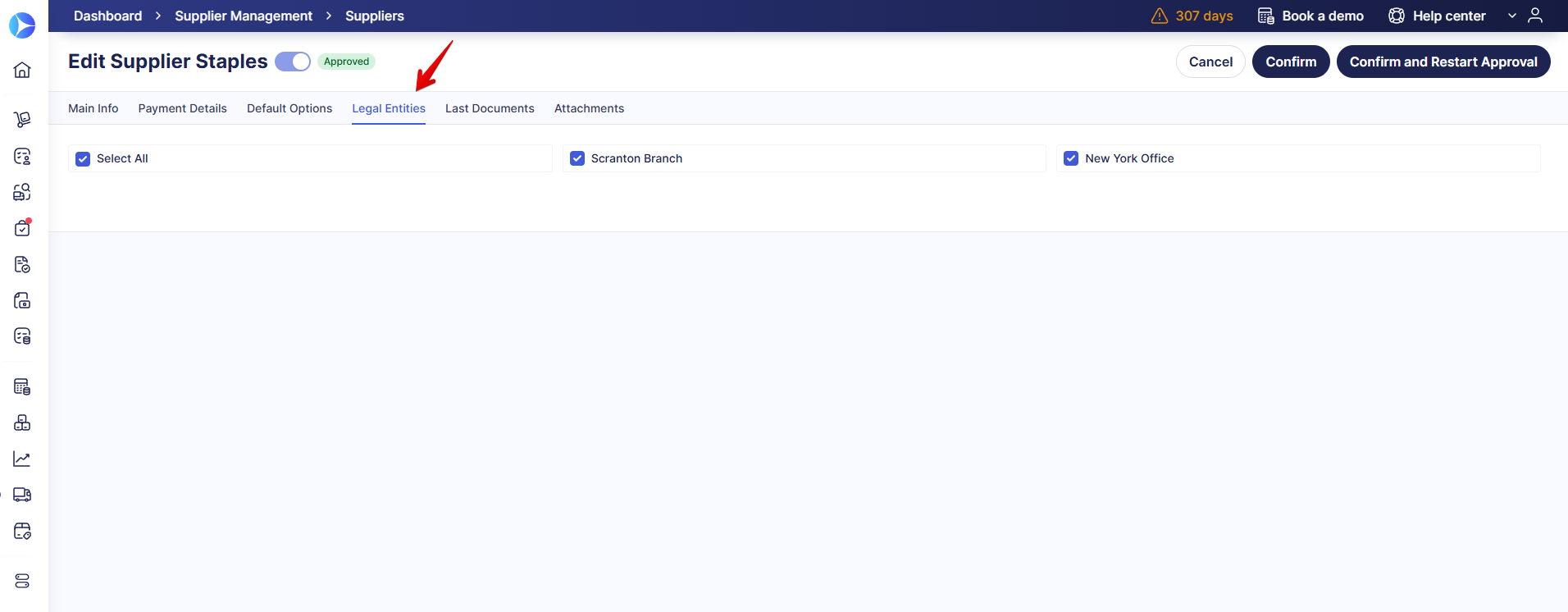Viewport: 1568px width, 612px height.
Task: Click Confirm and Restart Approval
Action: click(1443, 62)
